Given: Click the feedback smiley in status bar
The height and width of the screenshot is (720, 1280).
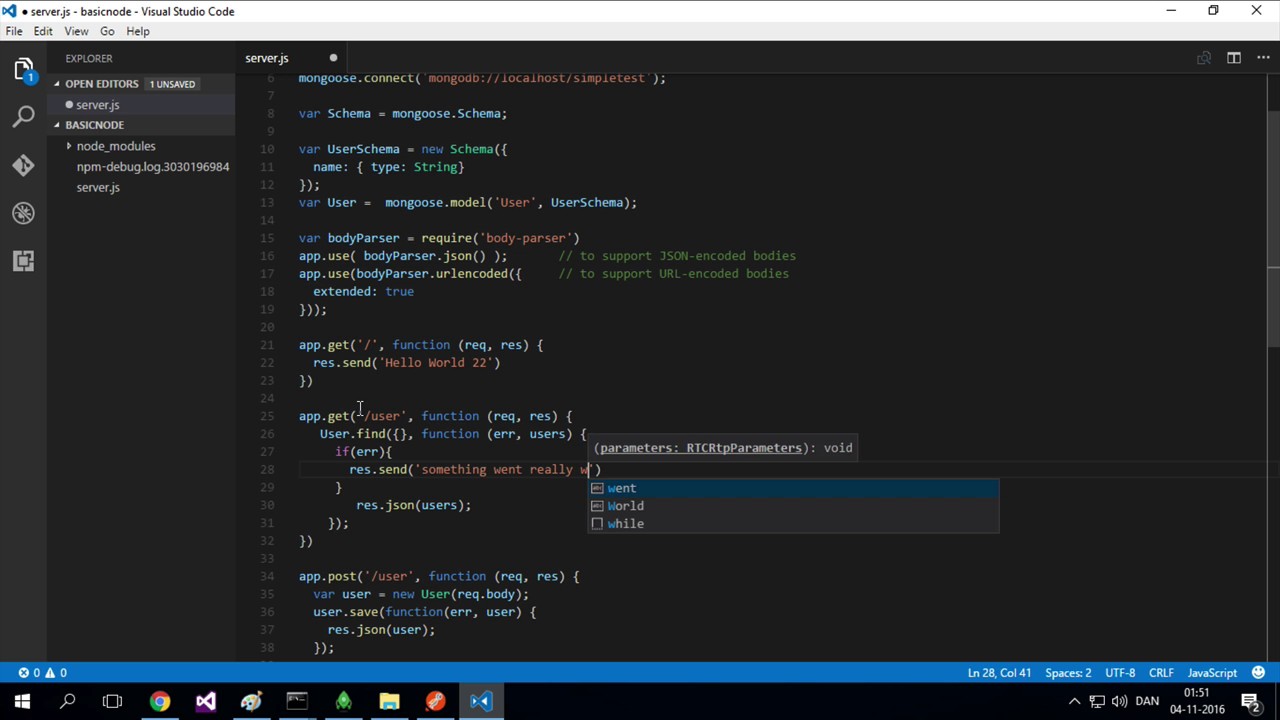Looking at the screenshot, I should point(1259,673).
